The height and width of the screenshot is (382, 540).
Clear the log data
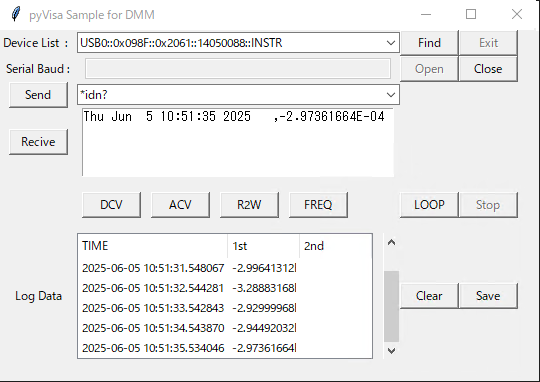click(x=429, y=296)
